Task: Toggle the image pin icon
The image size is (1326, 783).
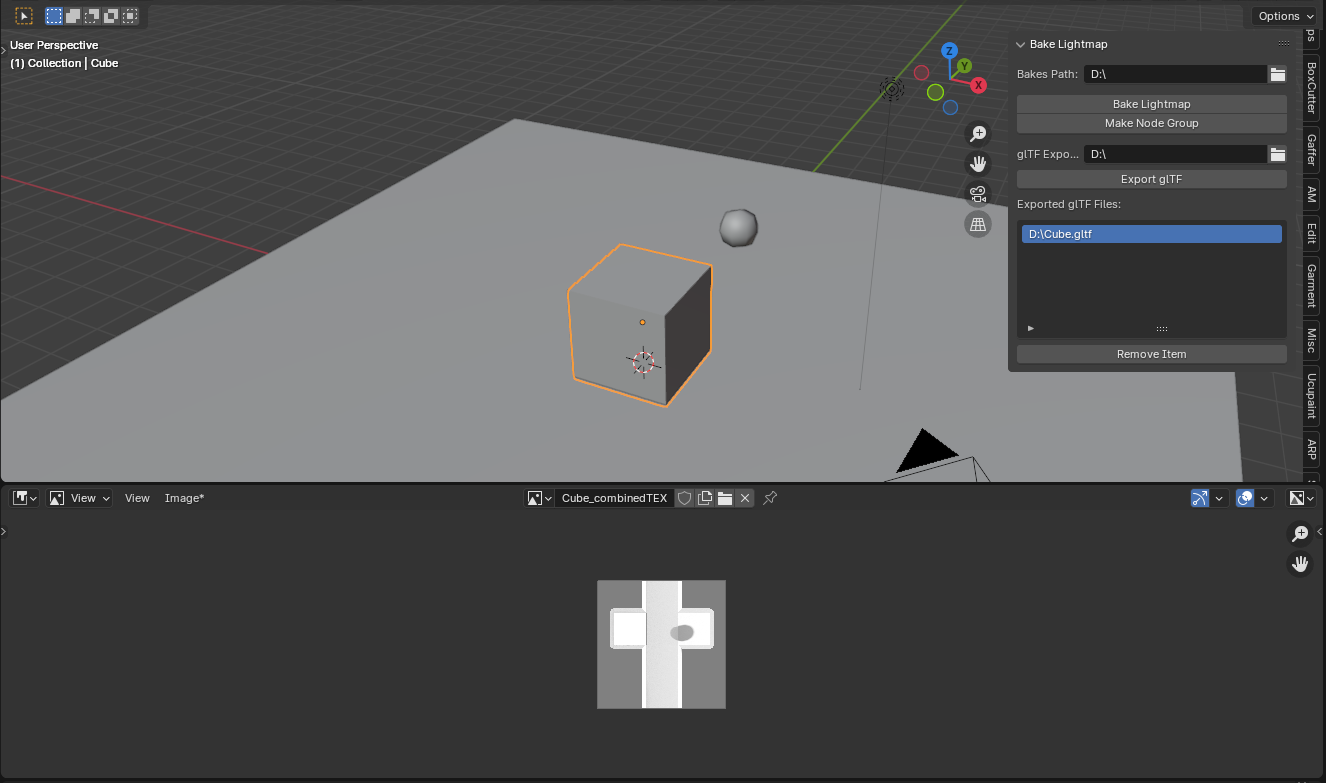Action: tap(770, 498)
